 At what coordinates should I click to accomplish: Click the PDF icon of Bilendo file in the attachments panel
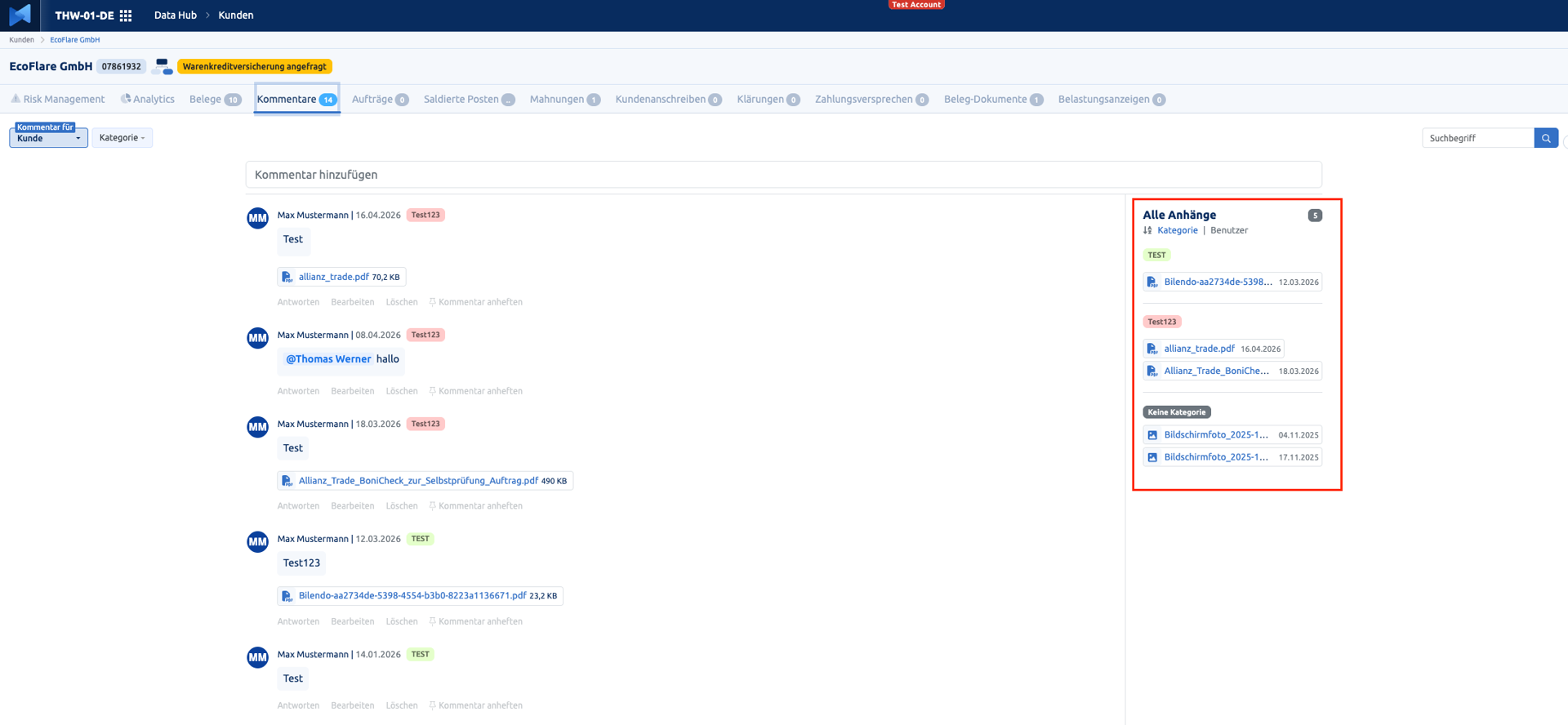point(1152,282)
